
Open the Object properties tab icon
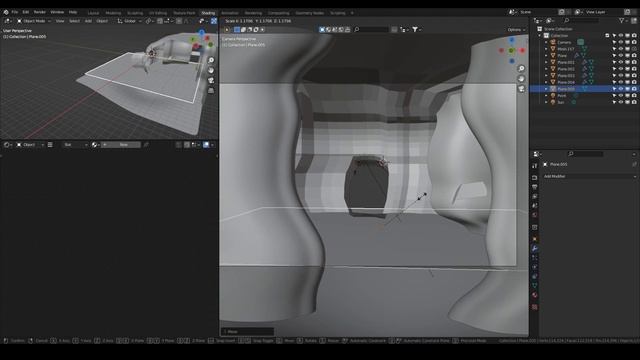pyautogui.click(x=535, y=239)
